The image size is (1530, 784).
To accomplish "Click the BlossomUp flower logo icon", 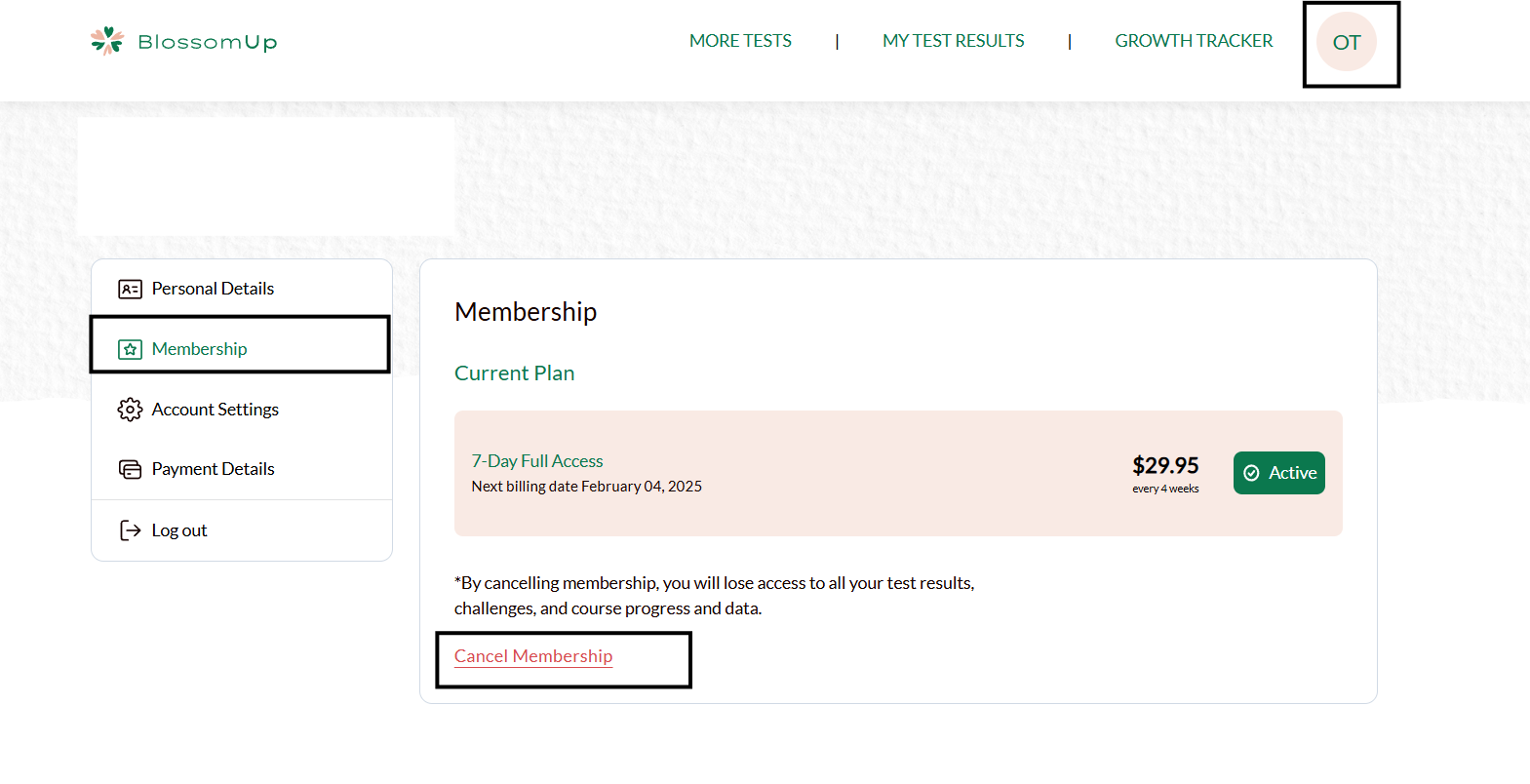I will (x=107, y=41).
